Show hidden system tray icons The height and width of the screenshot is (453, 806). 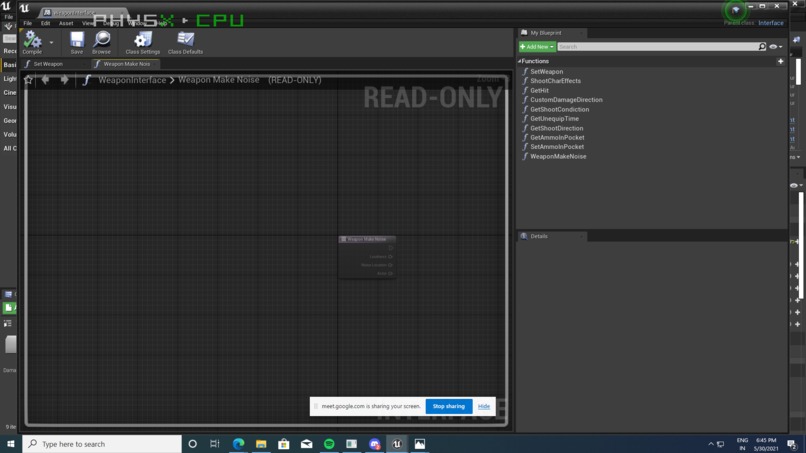pyautogui.click(x=710, y=444)
